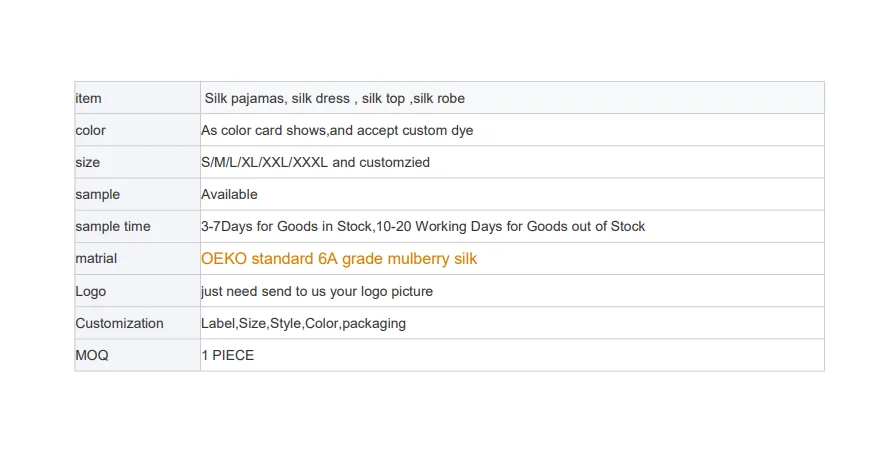Click the 'Available' value cell
The height and width of the screenshot is (460, 894).
coord(229,194)
